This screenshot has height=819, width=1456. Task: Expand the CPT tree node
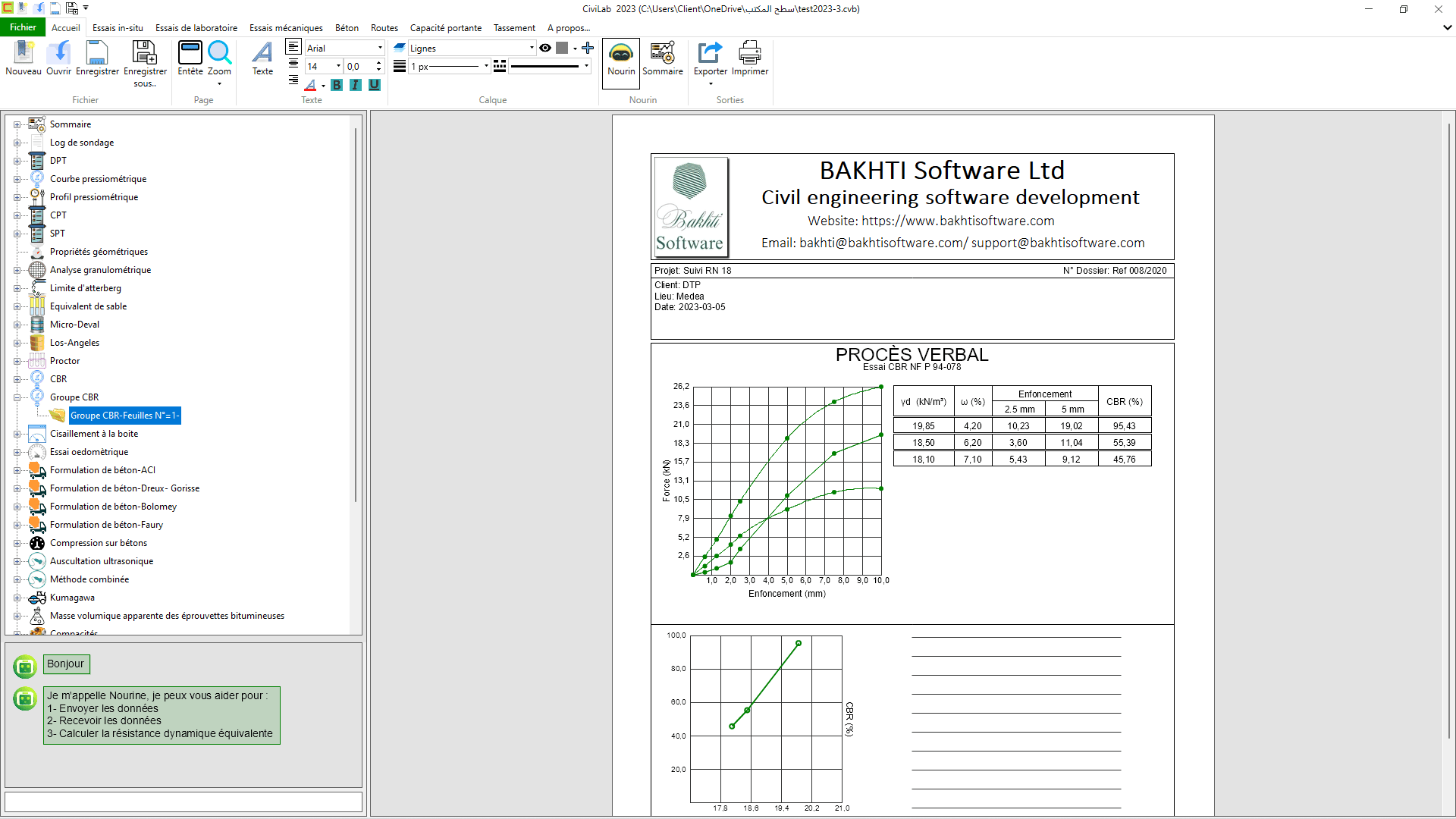point(17,215)
